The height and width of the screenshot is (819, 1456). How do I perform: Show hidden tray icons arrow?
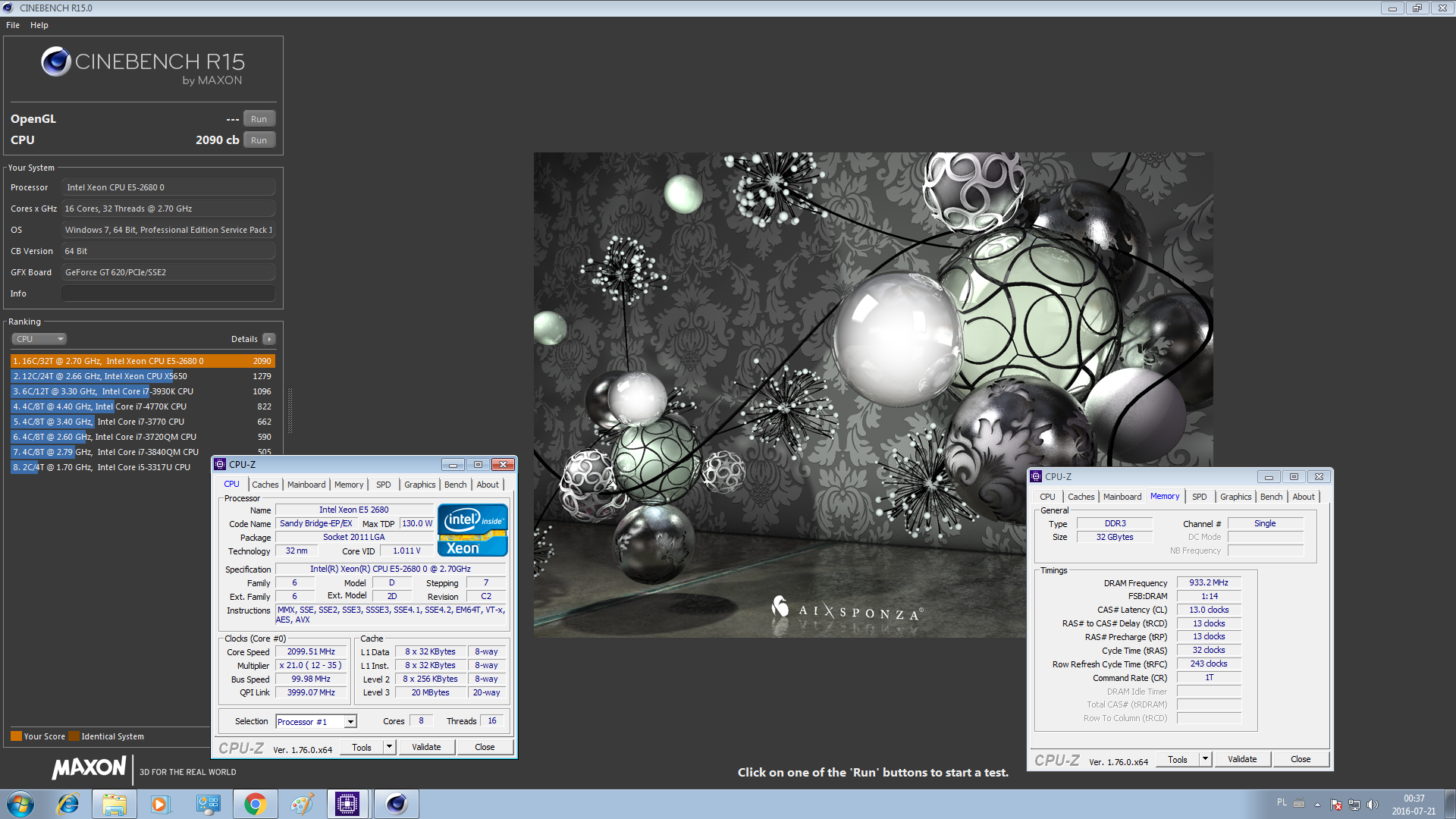coord(1317,805)
